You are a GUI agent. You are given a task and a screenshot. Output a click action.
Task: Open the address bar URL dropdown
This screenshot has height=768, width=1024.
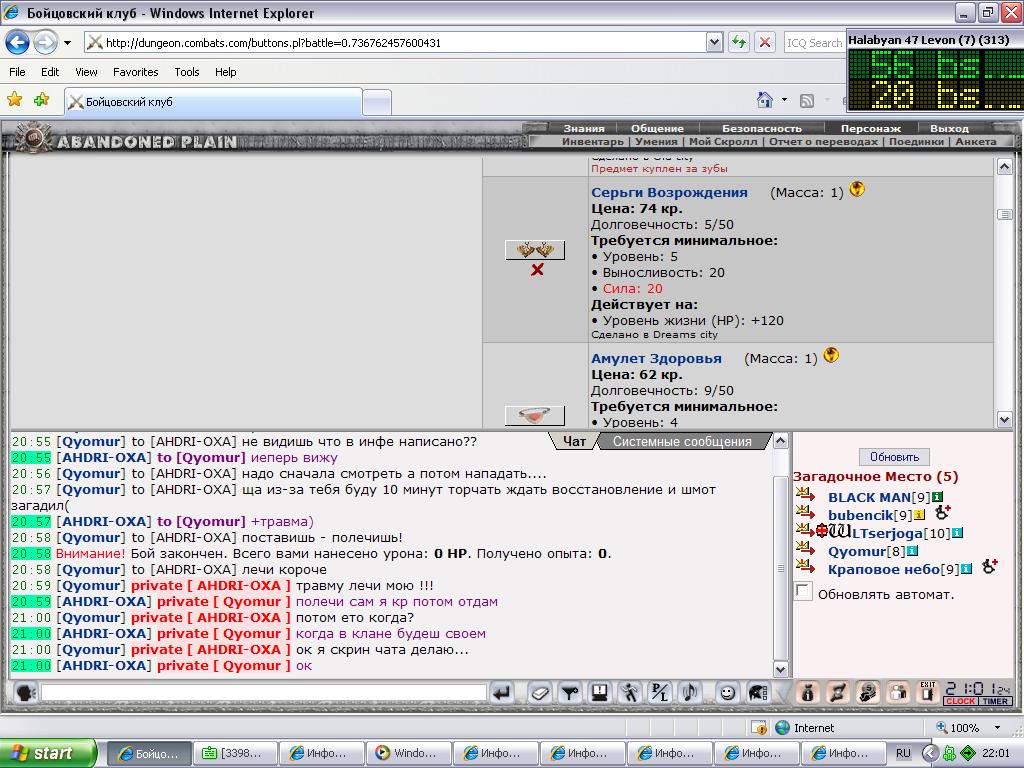pos(714,42)
